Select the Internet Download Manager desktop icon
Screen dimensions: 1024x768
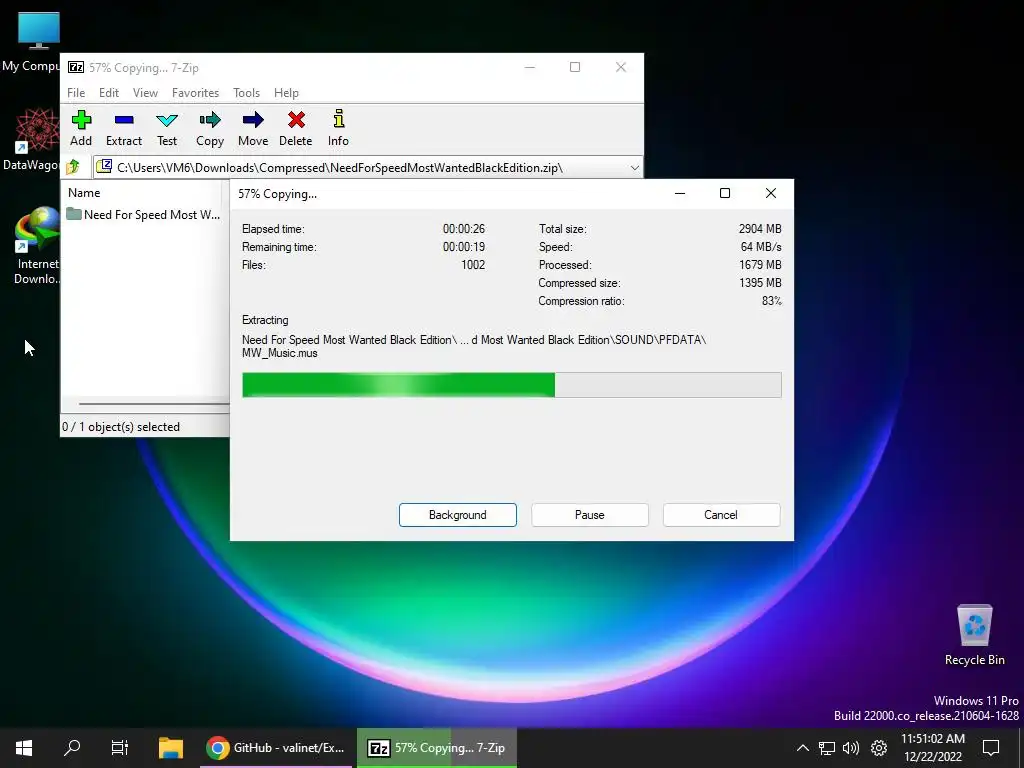(37, 246)
